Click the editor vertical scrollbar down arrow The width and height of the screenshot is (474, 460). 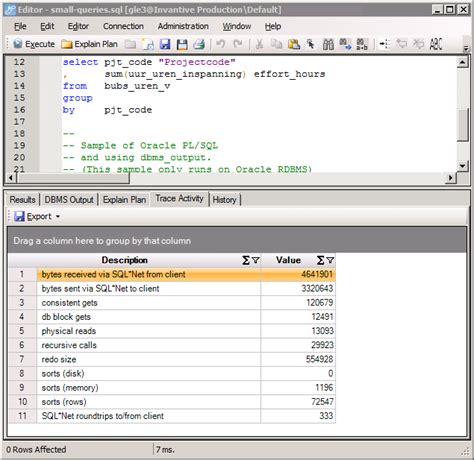point(462,166)
